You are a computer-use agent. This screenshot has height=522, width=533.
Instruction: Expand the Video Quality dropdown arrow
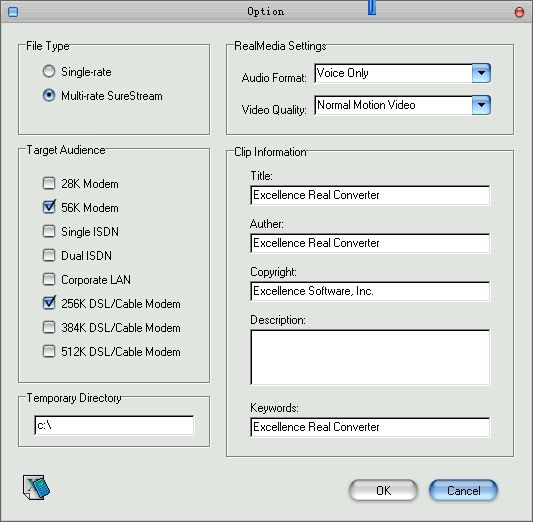pyautogui.click(x=481, y=105)
